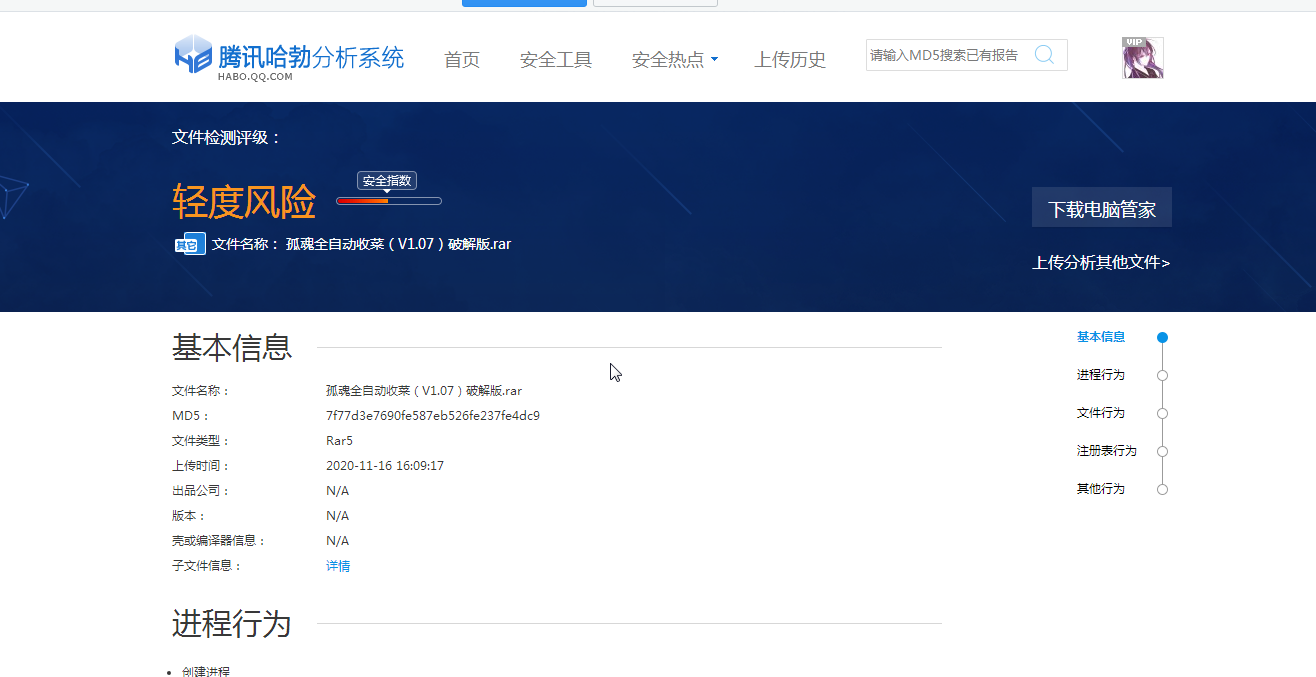Select the 注册表行为 timeline dot
Screen dimensions: 1316x677
point(1162,451)
